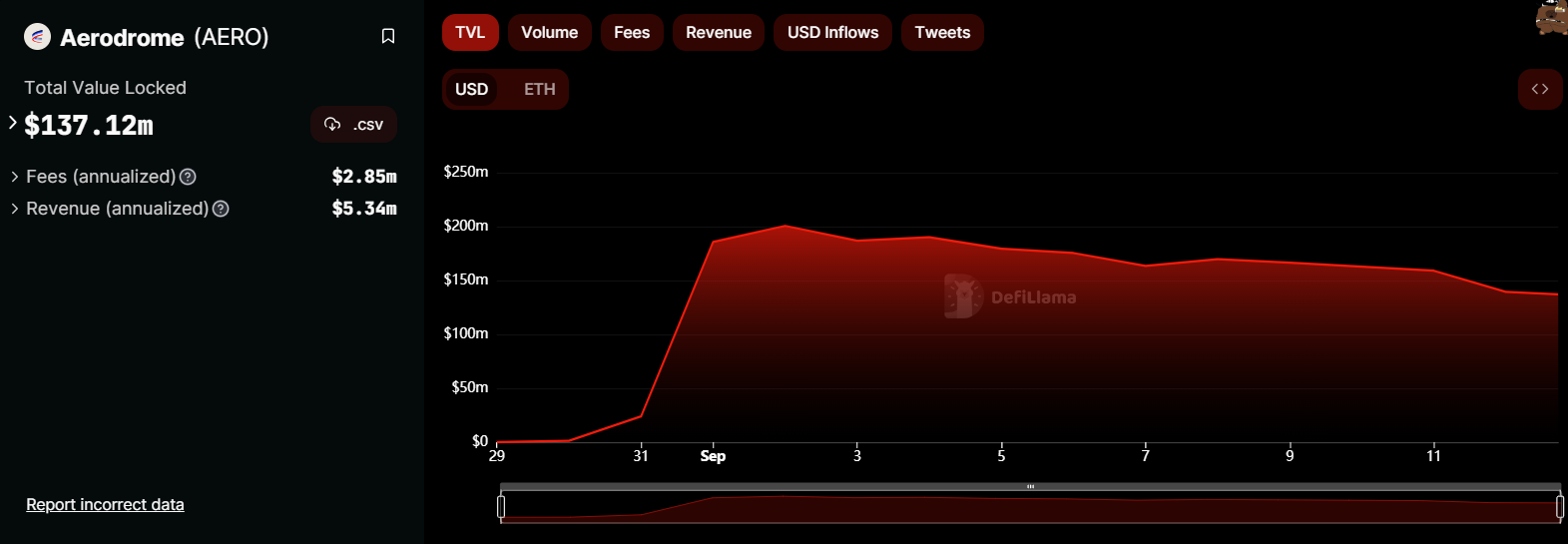Click the help icon next to Revenue (annualized)
Image resolution: width=1568 pixels, height=544 pixels.
(x=222, y=209)
